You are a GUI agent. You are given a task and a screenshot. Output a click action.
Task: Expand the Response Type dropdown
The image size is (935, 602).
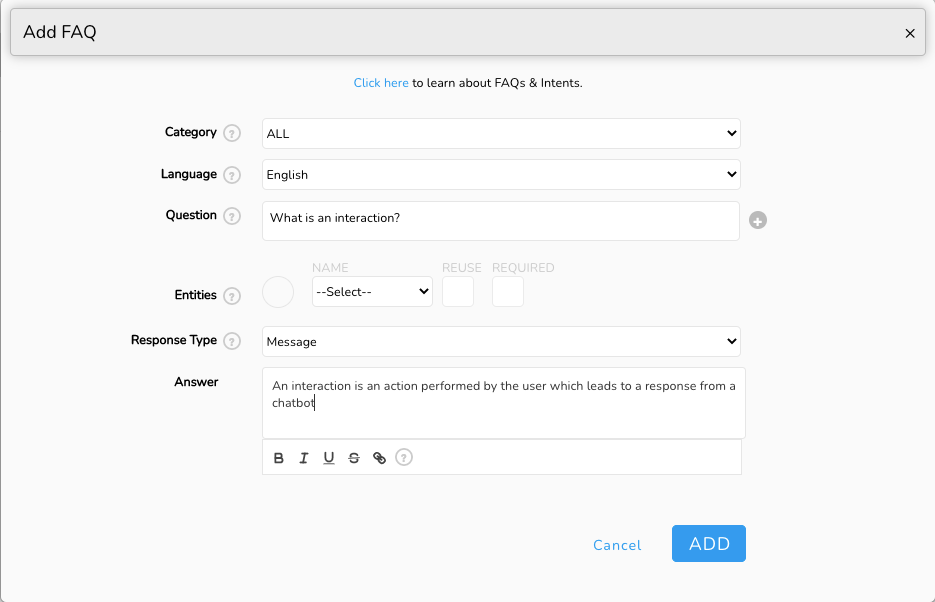pyautogui.click(x=501, y=342)
